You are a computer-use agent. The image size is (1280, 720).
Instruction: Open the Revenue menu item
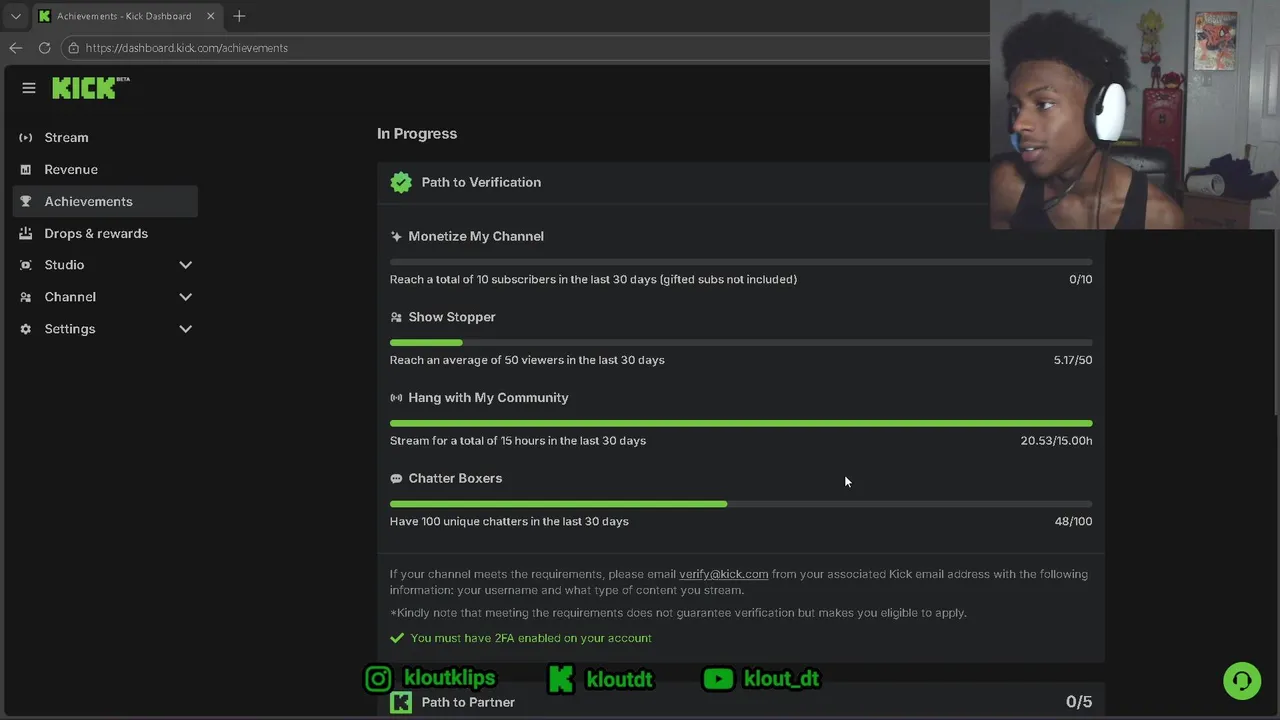click(x=105, y=169)
